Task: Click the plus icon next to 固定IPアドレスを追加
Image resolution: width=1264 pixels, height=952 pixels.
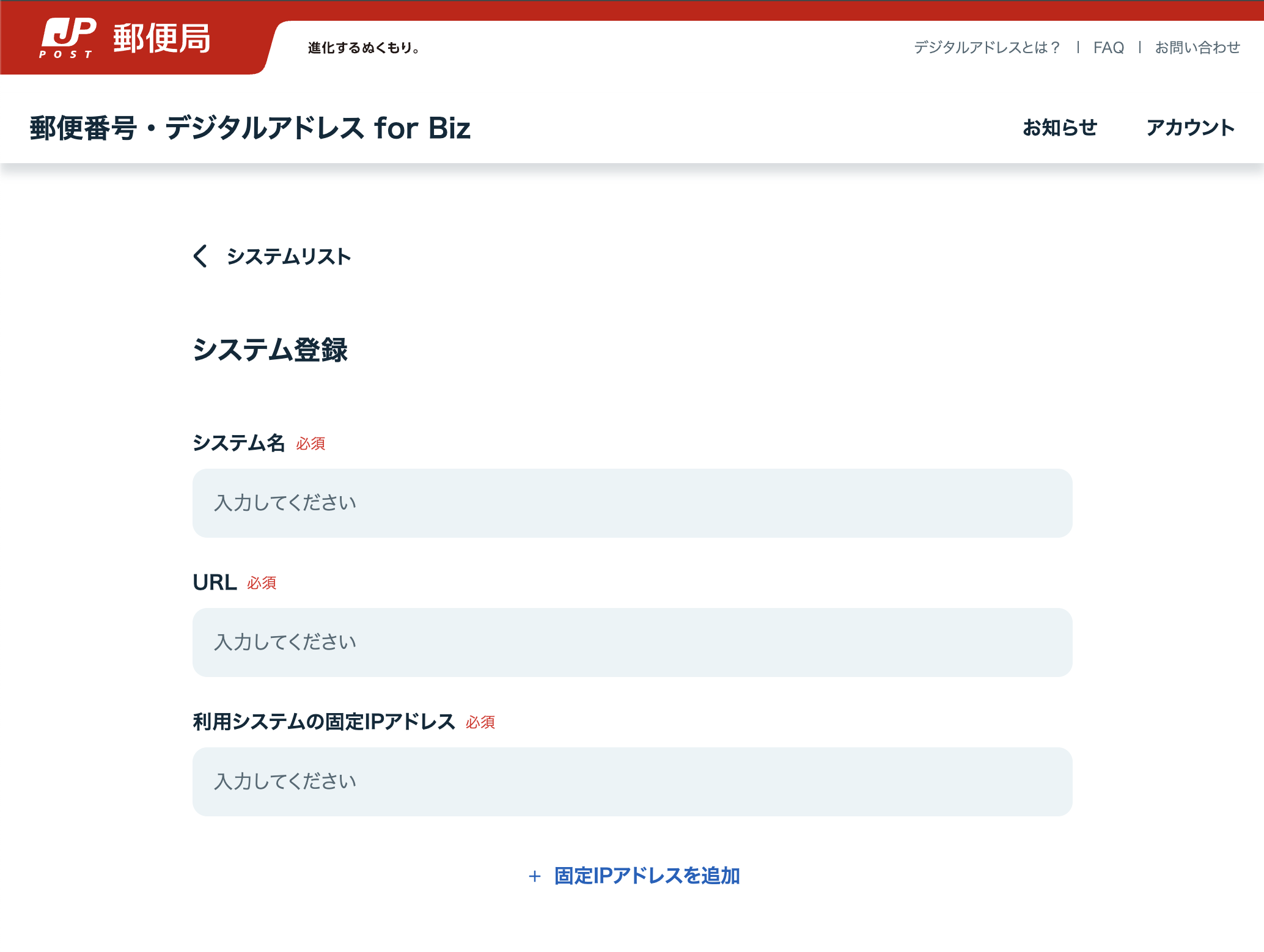Action: coord(535,876)
